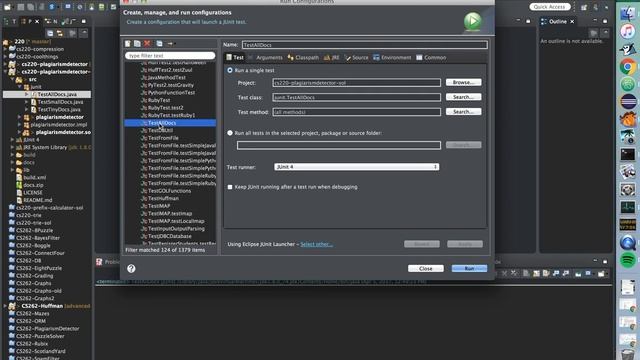The height and width of the screenshot is (360, 640).
Task: Open Terminal from the dock
Action: (x=628, y=154)
